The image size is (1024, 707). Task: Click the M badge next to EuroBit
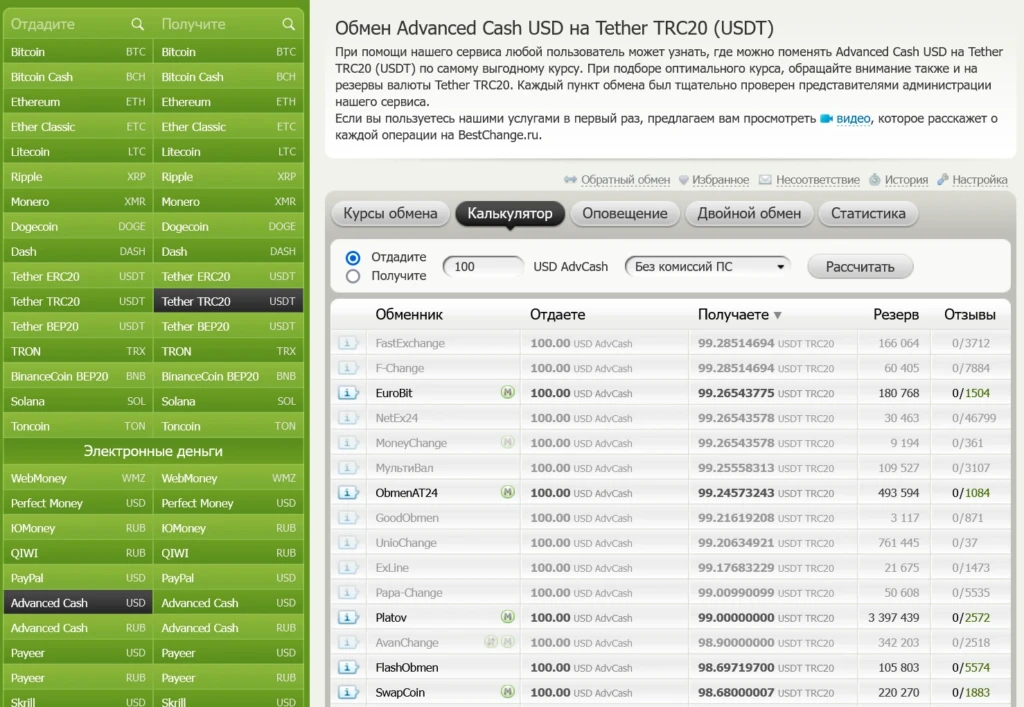(507, 392)
